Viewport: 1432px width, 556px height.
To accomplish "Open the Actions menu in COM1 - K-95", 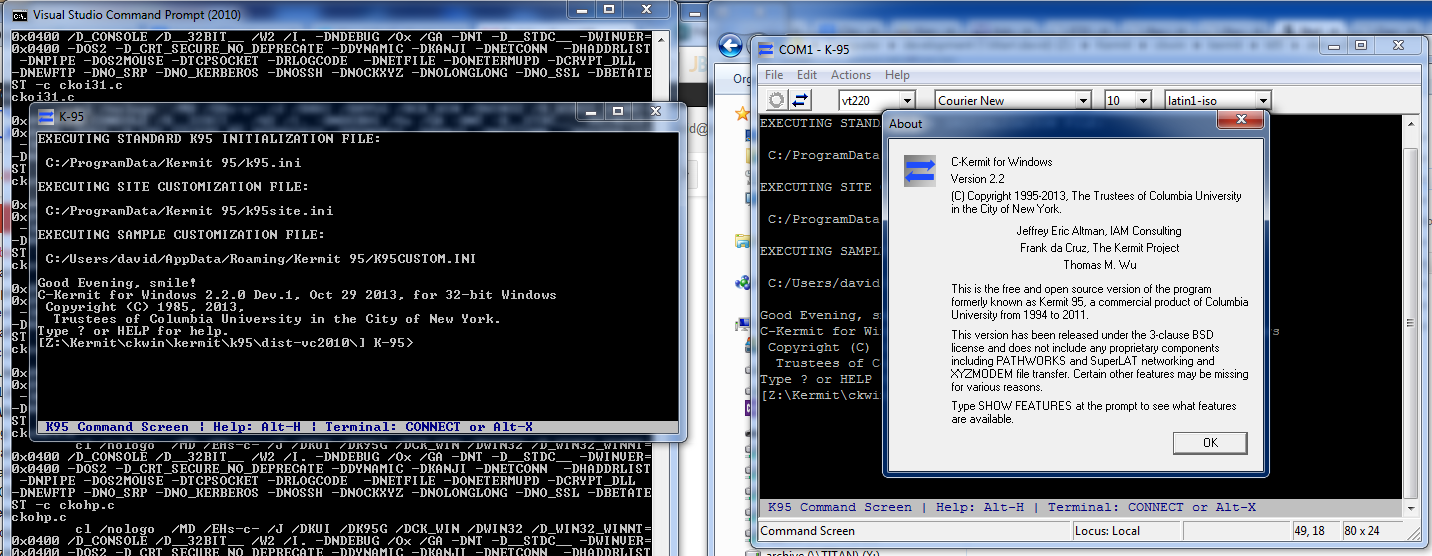I will coord(851,75).
